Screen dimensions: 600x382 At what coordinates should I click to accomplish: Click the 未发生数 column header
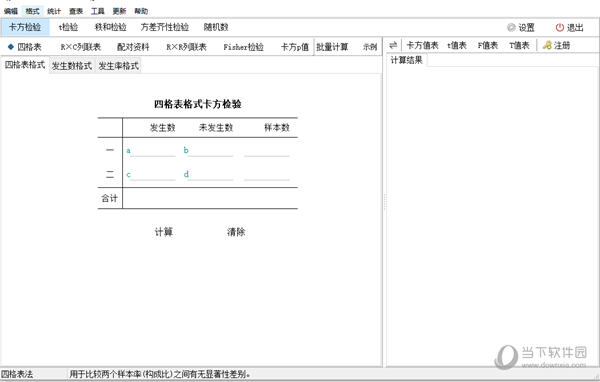(x=216, y=127)
